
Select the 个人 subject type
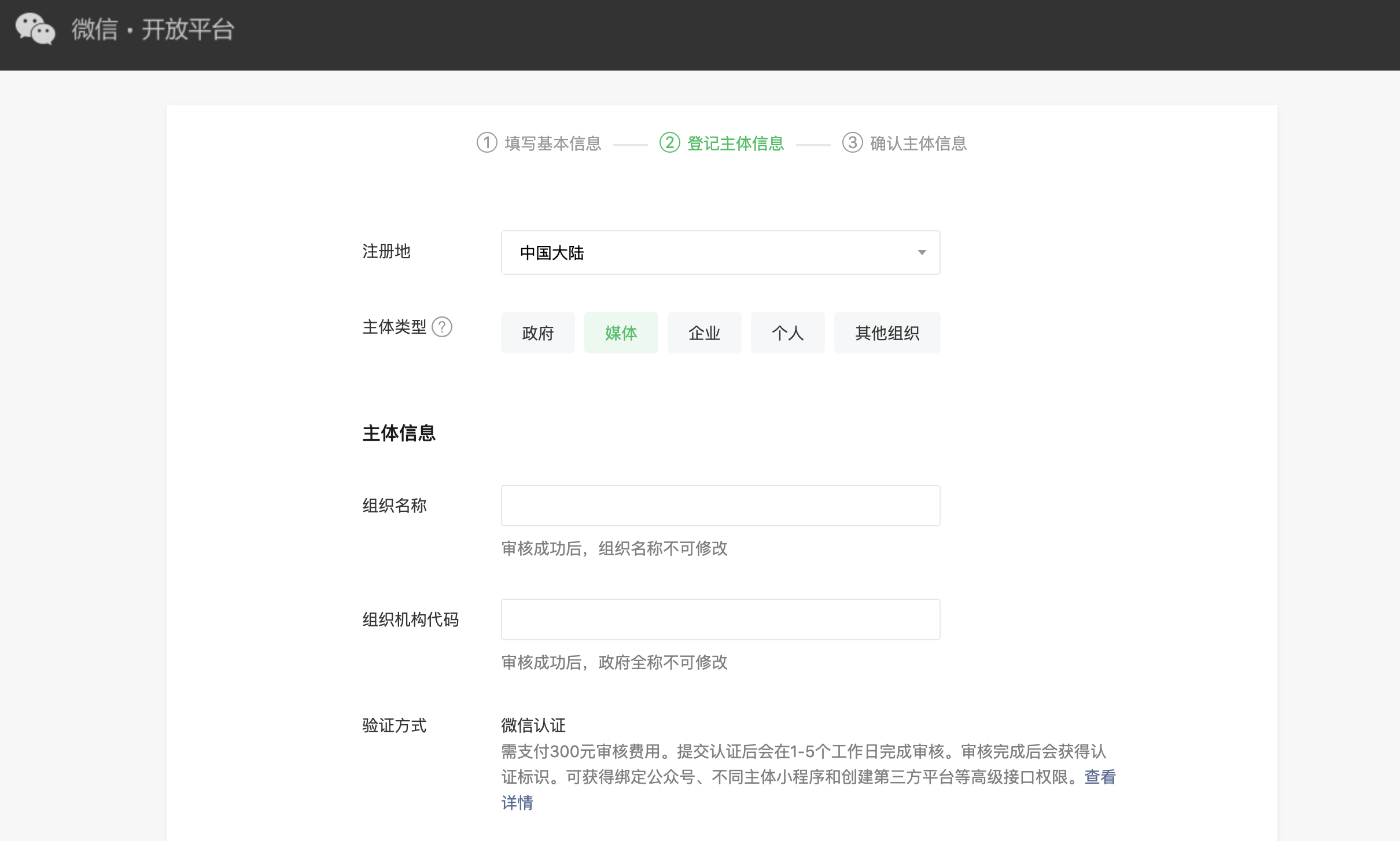[787, 333]
